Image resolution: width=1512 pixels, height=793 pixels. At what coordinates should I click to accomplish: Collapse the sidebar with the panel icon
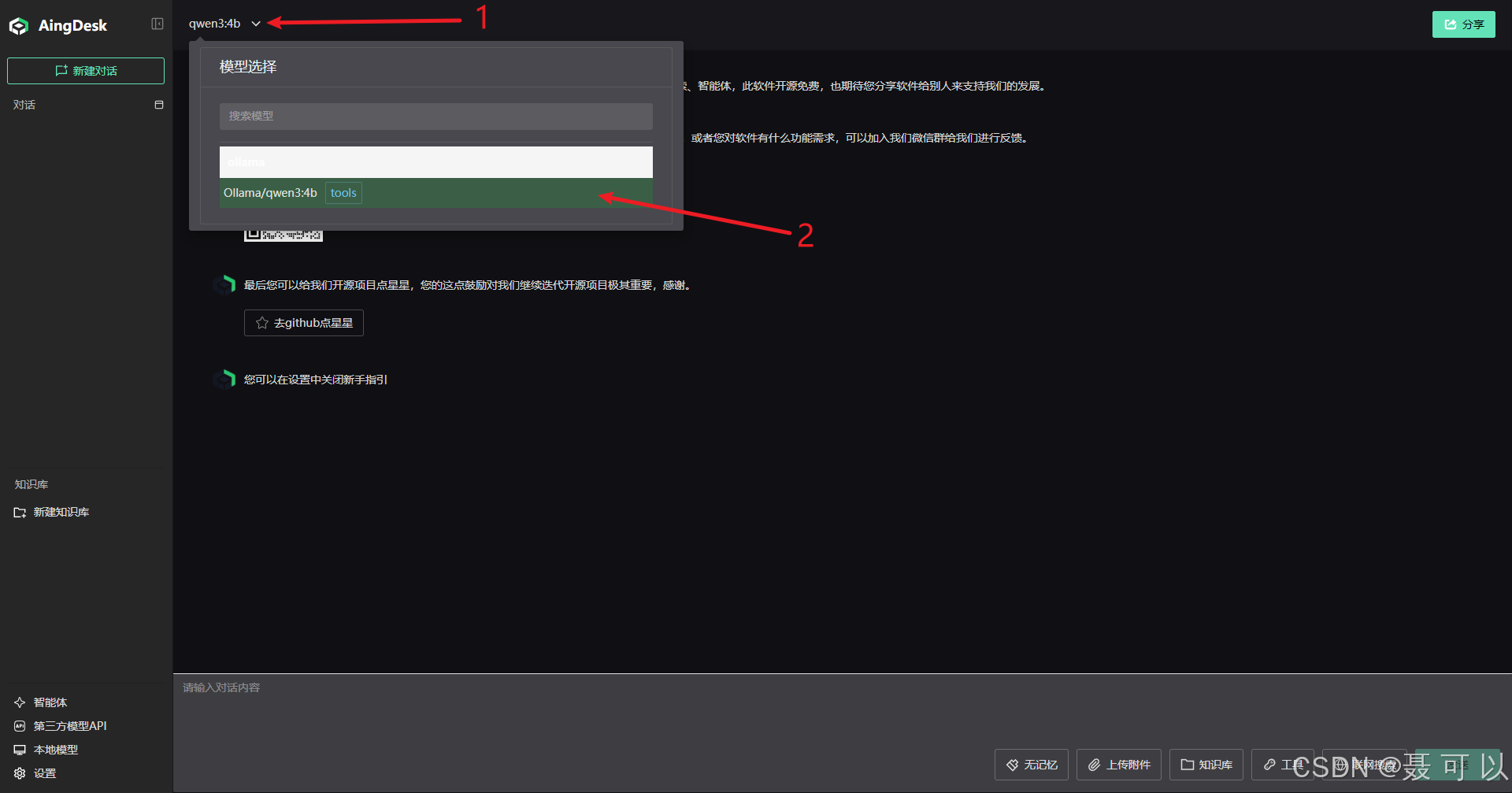pyautogui.click(x=157, y=24)
